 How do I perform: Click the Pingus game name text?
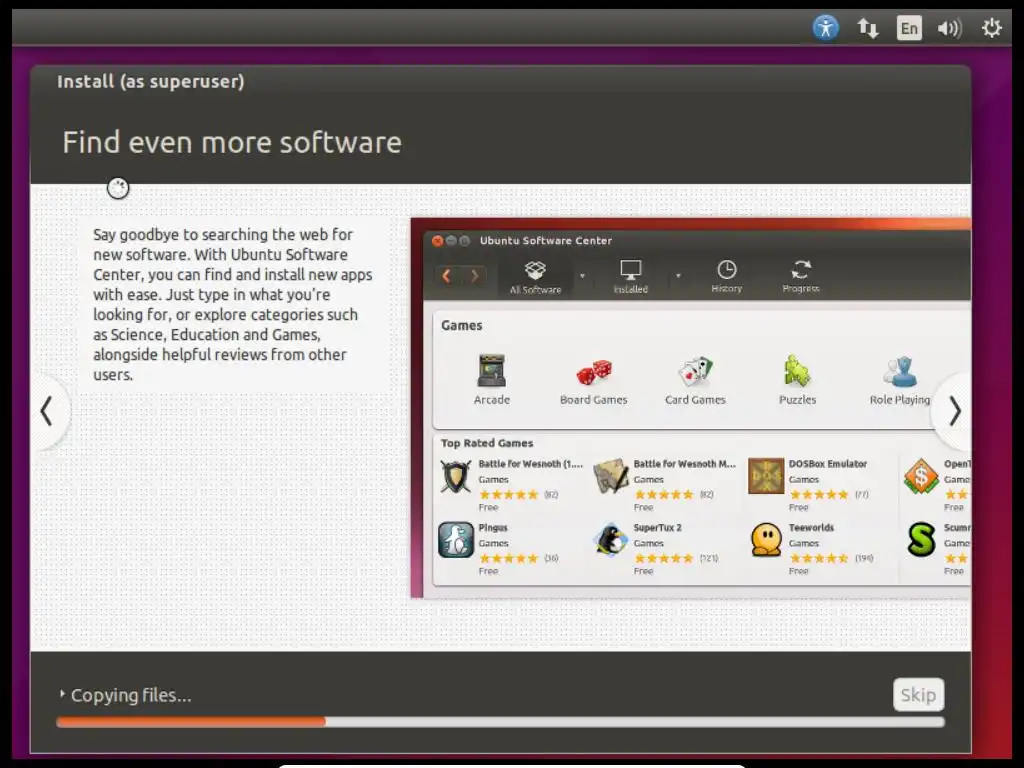click(x=492, y=528)
